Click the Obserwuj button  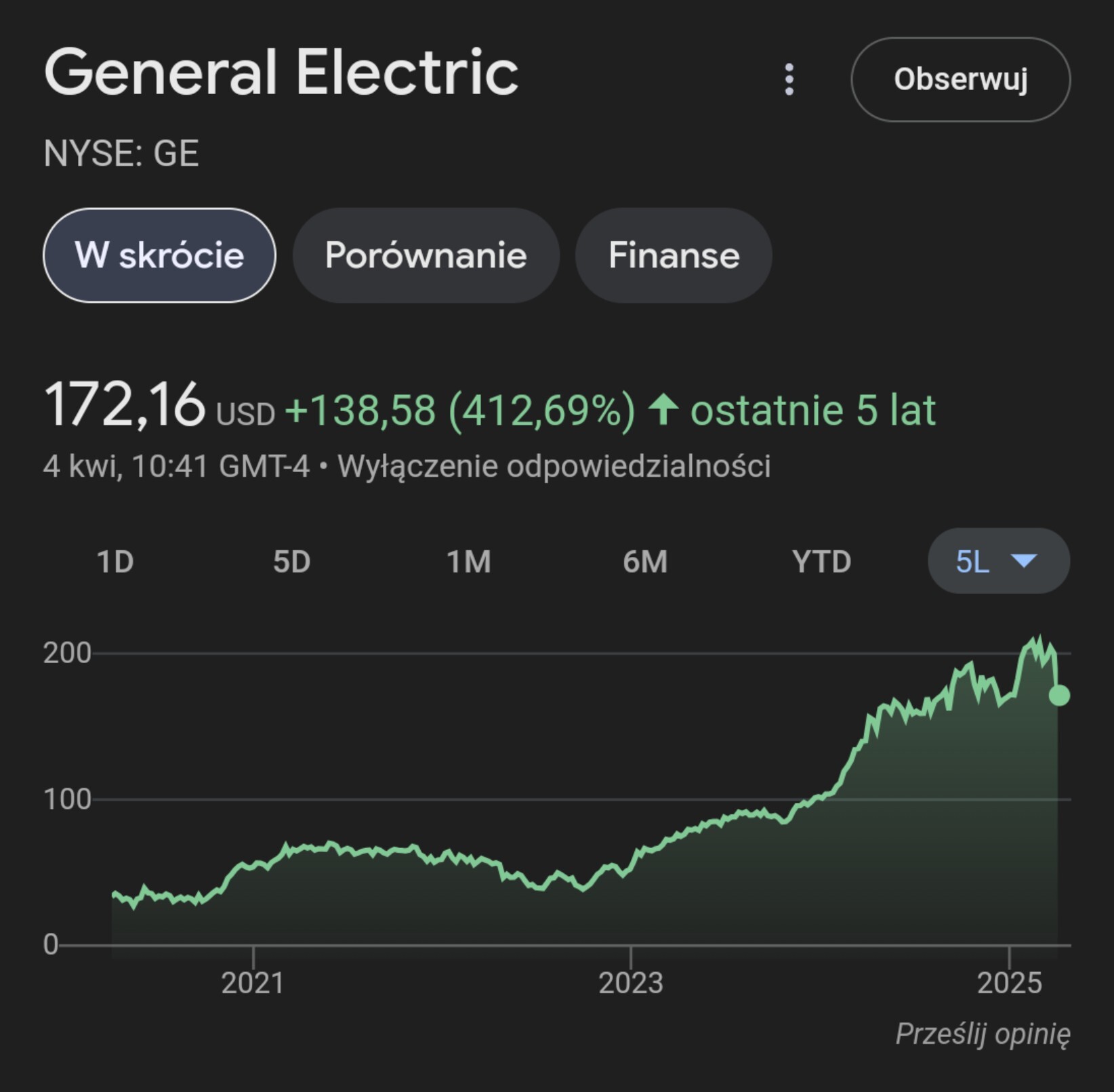point(960,79)
